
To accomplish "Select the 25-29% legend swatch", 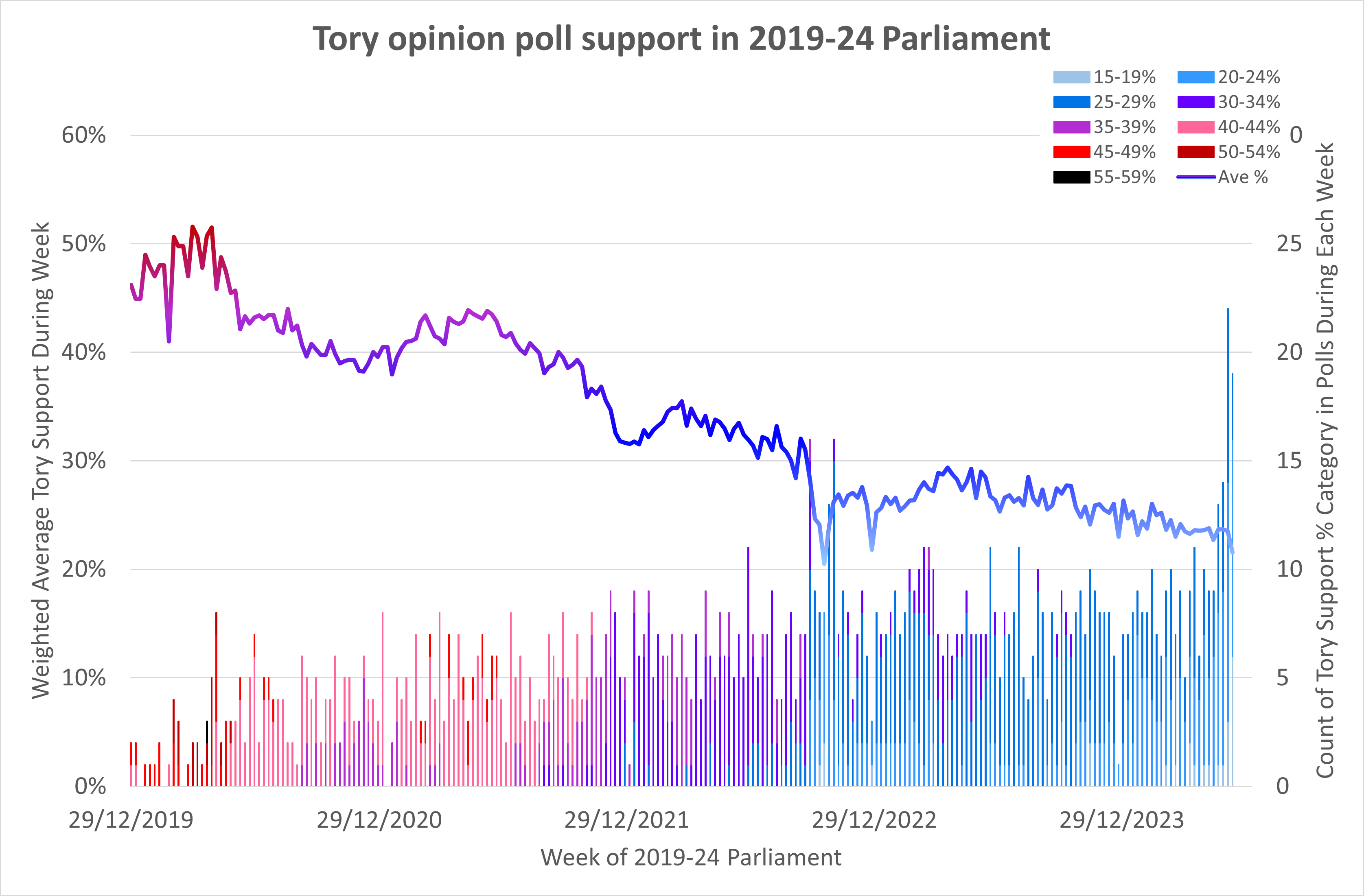I will 1071,103.
